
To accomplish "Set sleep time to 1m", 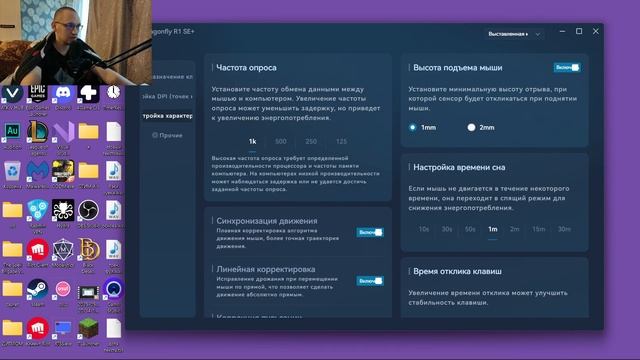I will pyautogui.click(x=493, y=229).
